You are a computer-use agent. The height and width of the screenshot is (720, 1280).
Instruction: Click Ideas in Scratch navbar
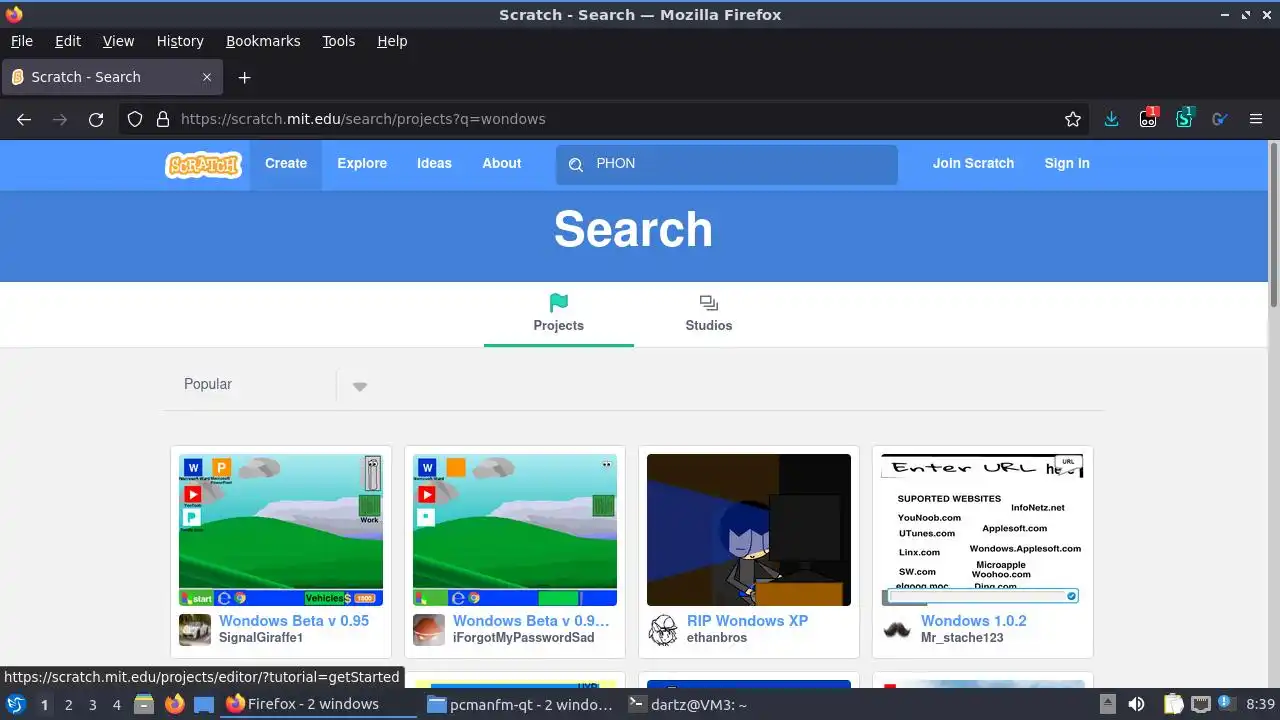pyautogui.click(x=434, y=164)
